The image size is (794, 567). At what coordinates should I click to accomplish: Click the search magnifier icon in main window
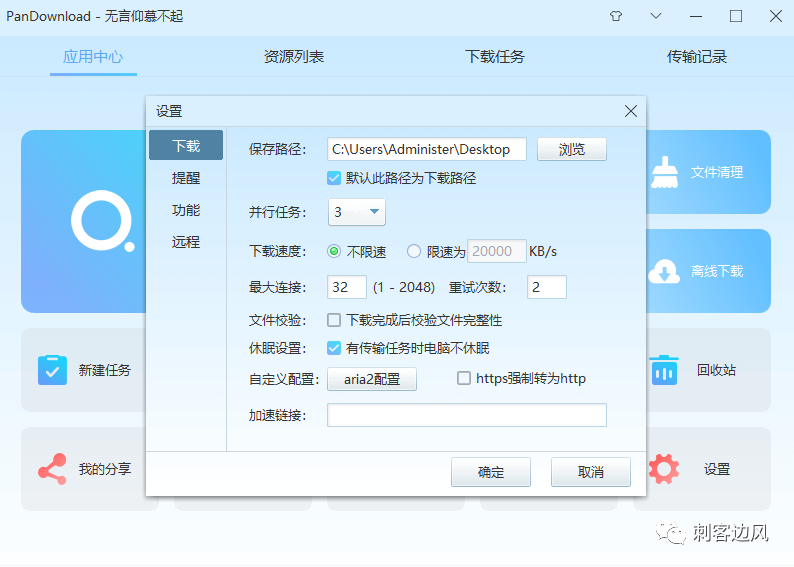[x=103, y=221]
